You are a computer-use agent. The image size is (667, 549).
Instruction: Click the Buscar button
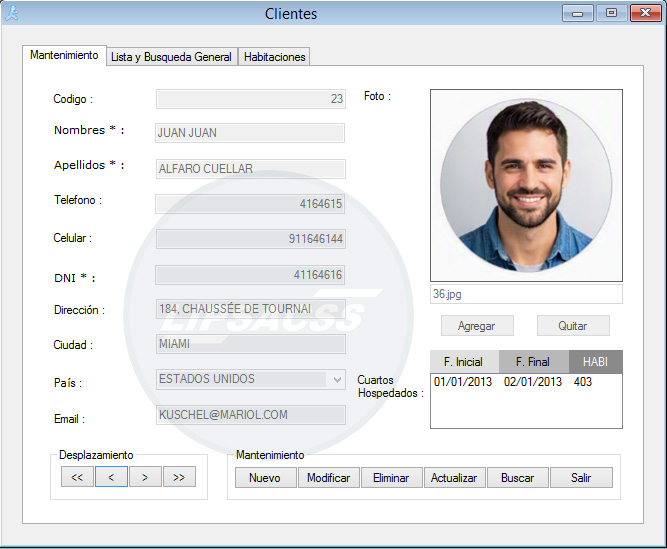(517, 478)
